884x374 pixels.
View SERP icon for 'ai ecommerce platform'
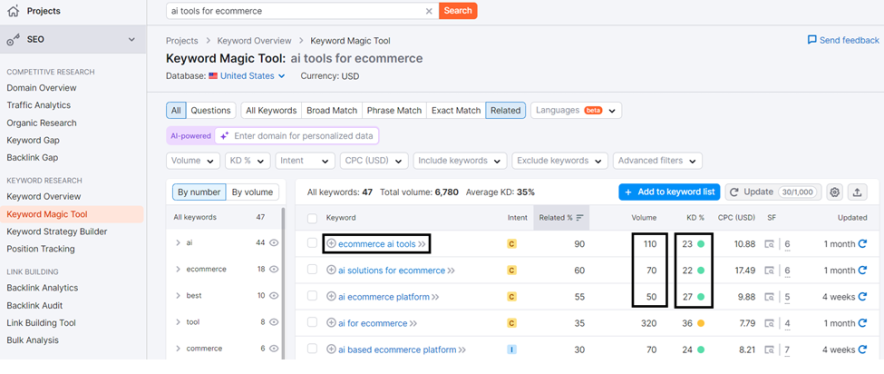(769, 297)
